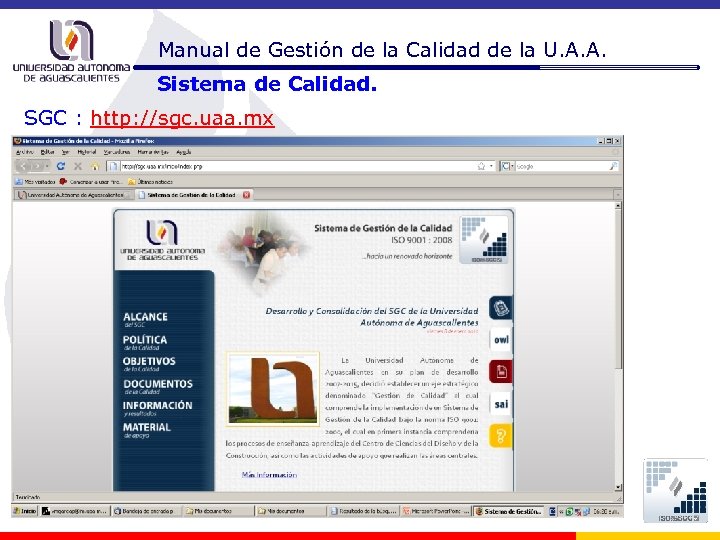
Task: Open the Ayuda menu
Action: 184,152
